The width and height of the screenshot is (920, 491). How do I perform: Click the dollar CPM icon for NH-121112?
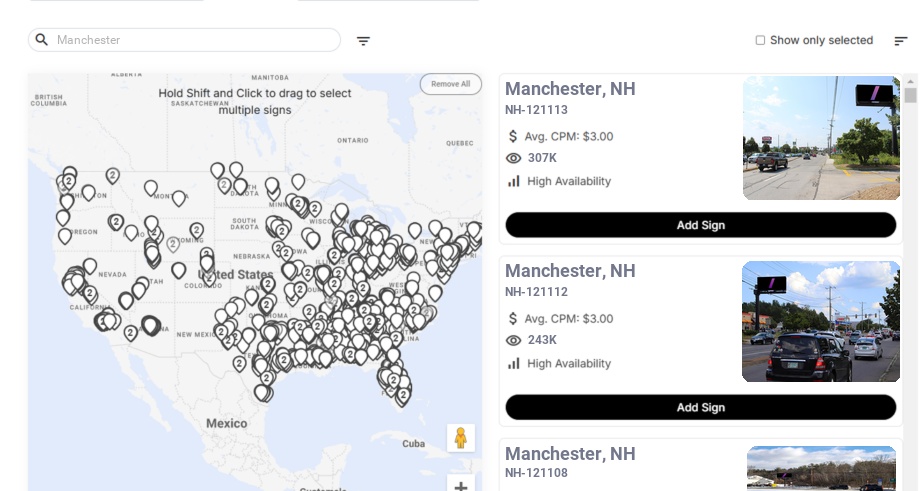pos(513,319)
